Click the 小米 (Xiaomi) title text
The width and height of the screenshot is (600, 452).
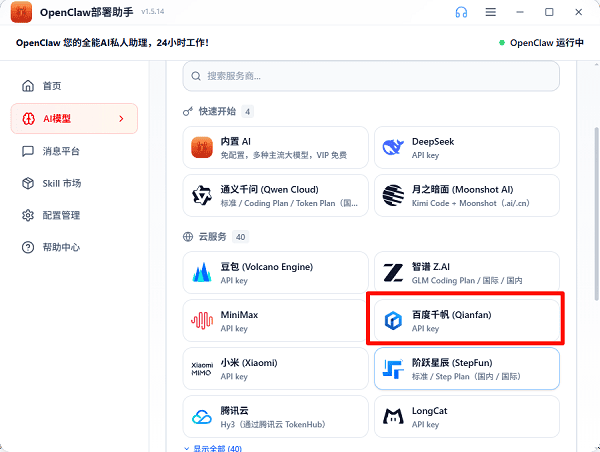[x=249, y=362]
